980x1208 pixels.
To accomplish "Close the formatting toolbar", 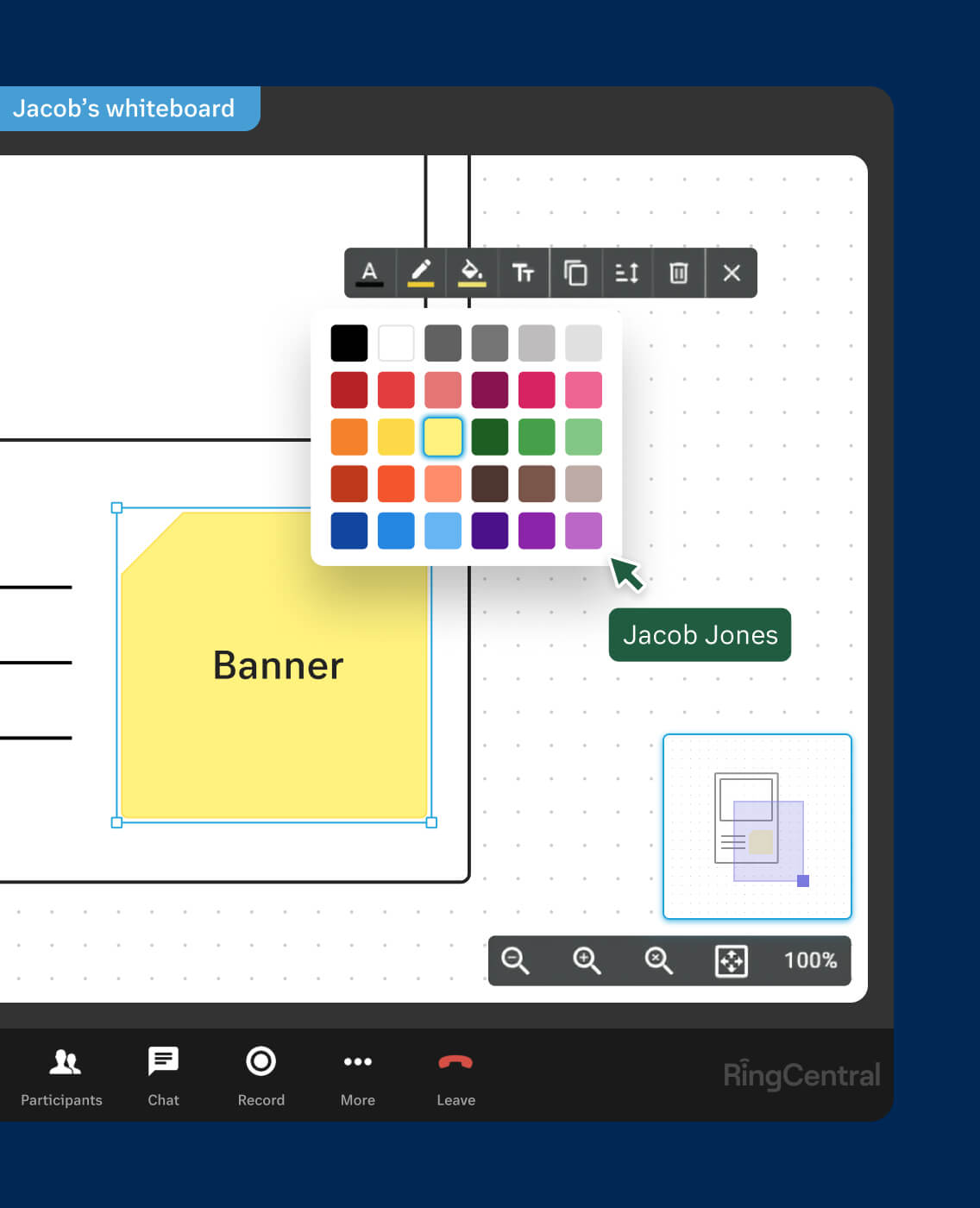I will tap(732, 274).
